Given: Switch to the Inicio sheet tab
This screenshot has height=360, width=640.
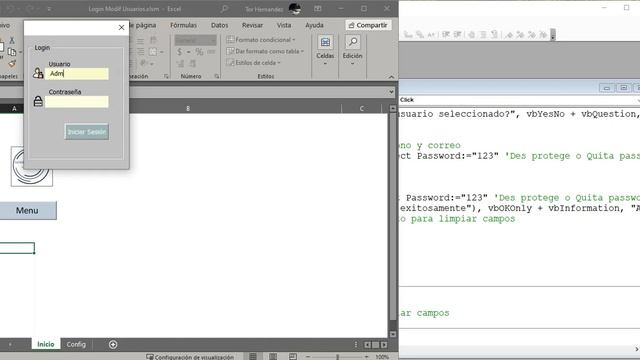Looking at the screenshot, I should [46, 344].
